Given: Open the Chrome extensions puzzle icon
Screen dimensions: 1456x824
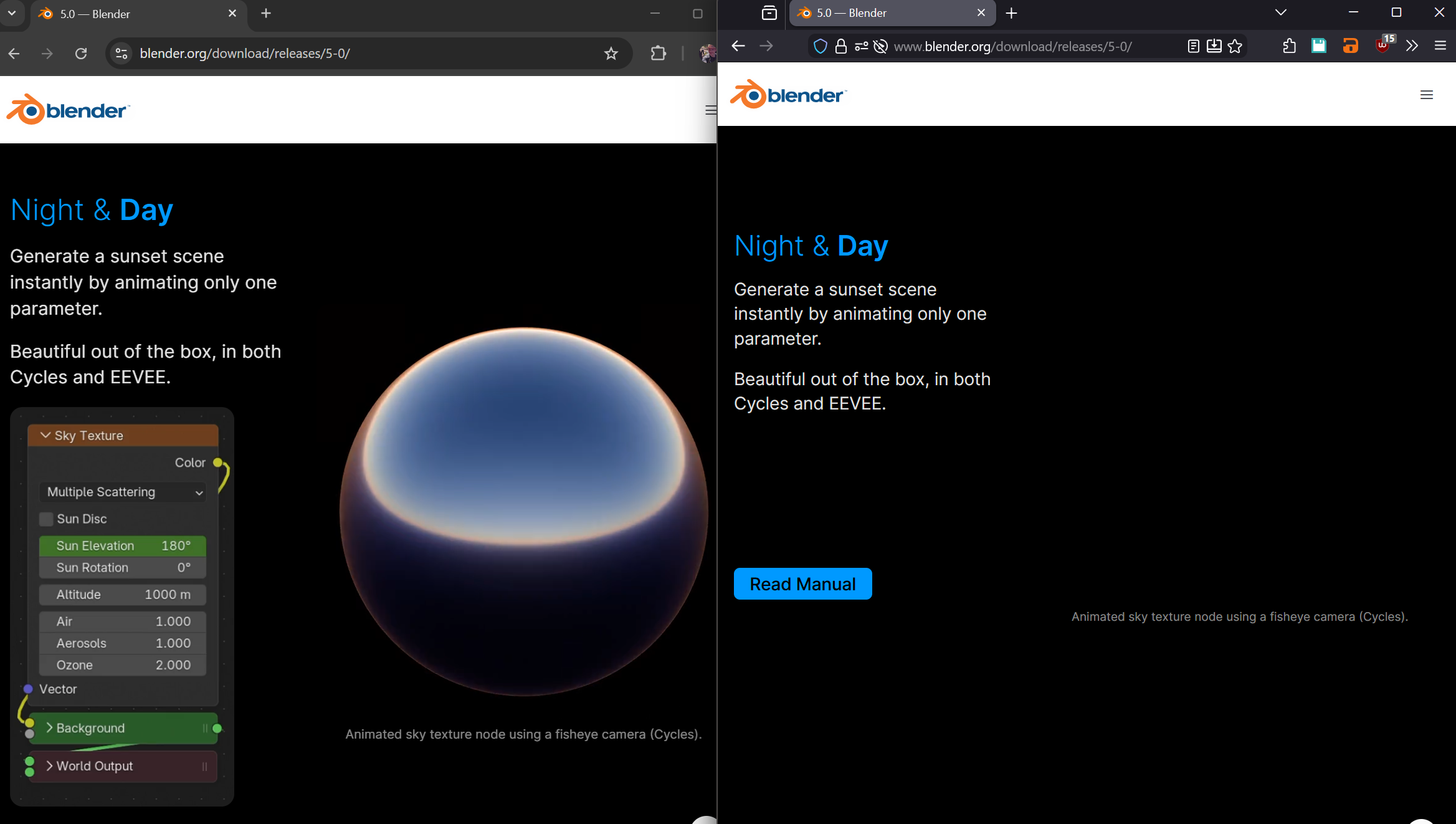Looking at the screenshot, I should (658, 54).
